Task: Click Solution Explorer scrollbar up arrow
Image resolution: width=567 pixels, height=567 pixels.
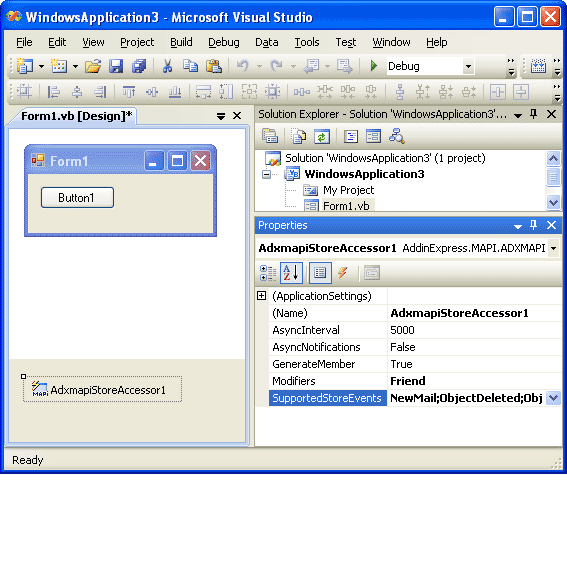Action: click(x=554, y=158)
